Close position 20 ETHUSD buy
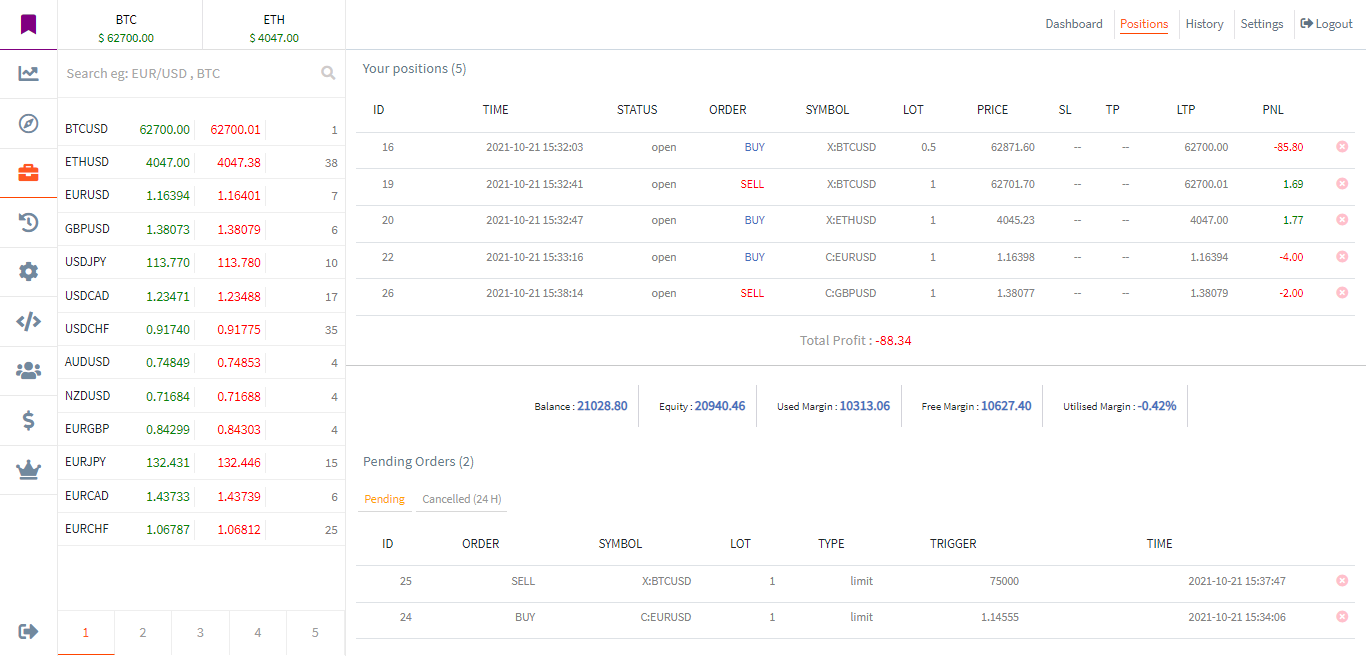This screenshot has width=1366, height=656. [x=1342, y=220]
